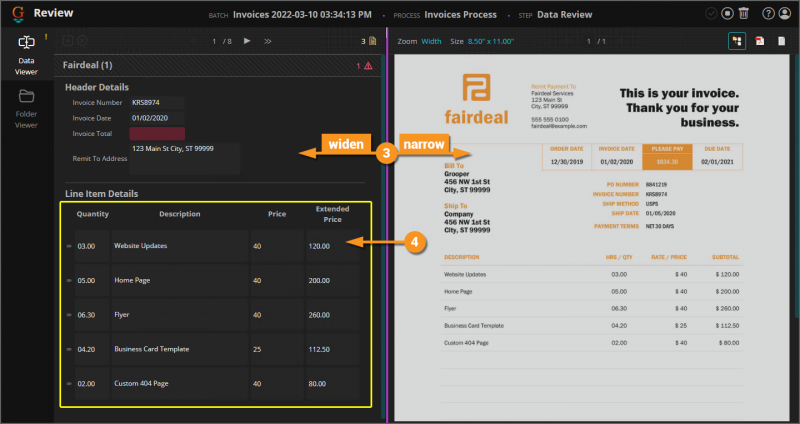Edit the price cell showing 25
Image resolution: width=800 pixels, height=424 pixels.
click(277, 349)
